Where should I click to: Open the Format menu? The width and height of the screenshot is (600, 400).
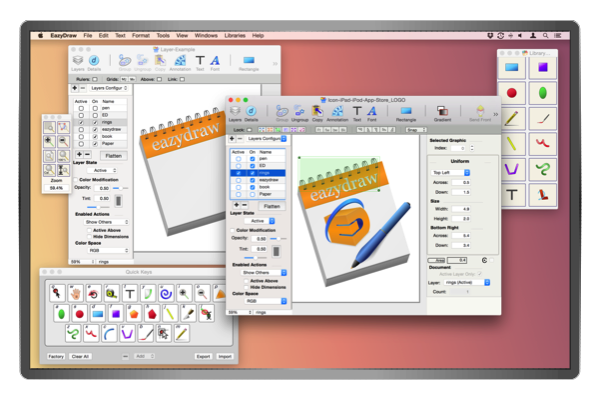[x=140, y=36]
